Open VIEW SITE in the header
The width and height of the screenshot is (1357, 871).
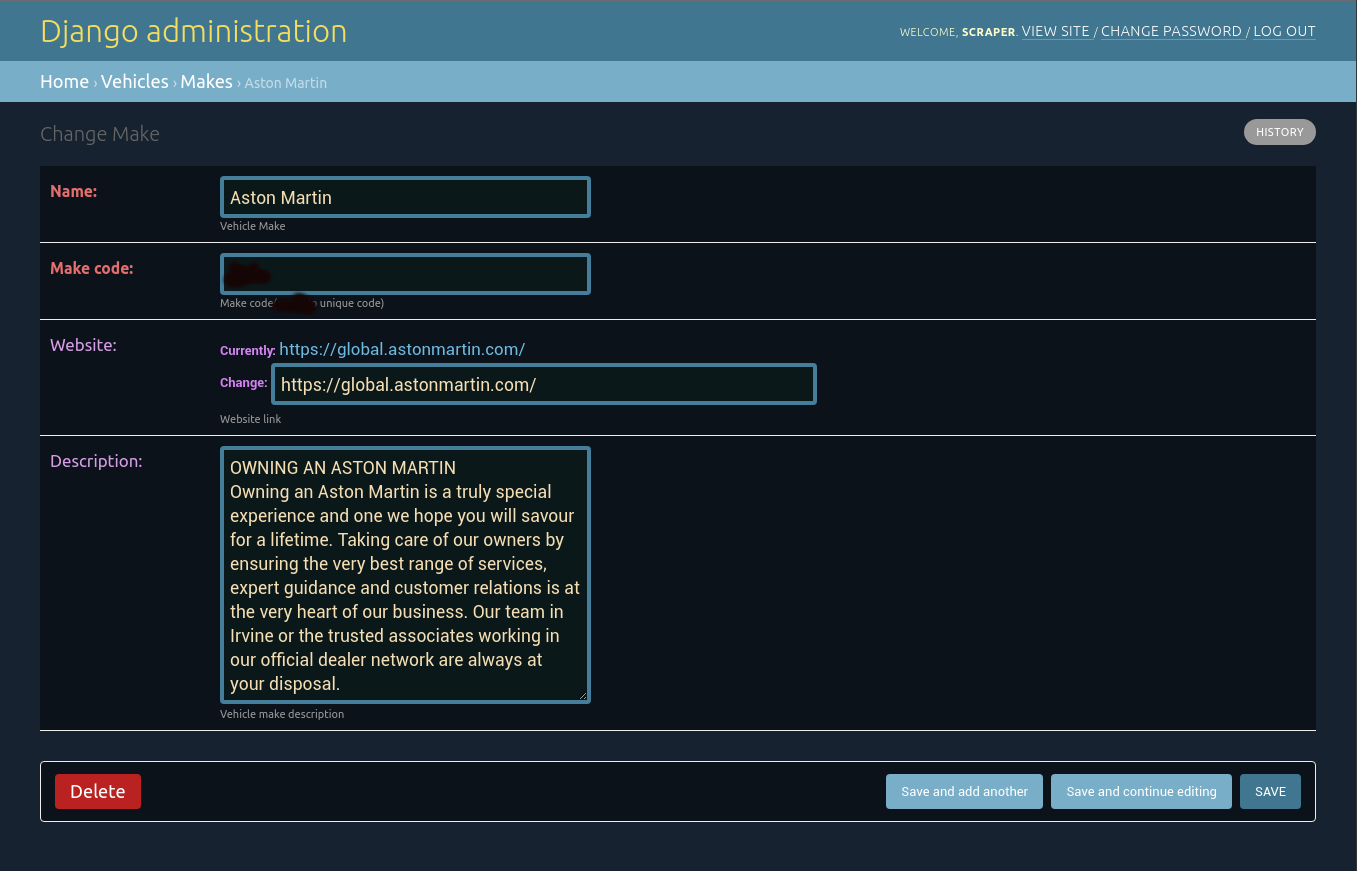pos(1056,31)
